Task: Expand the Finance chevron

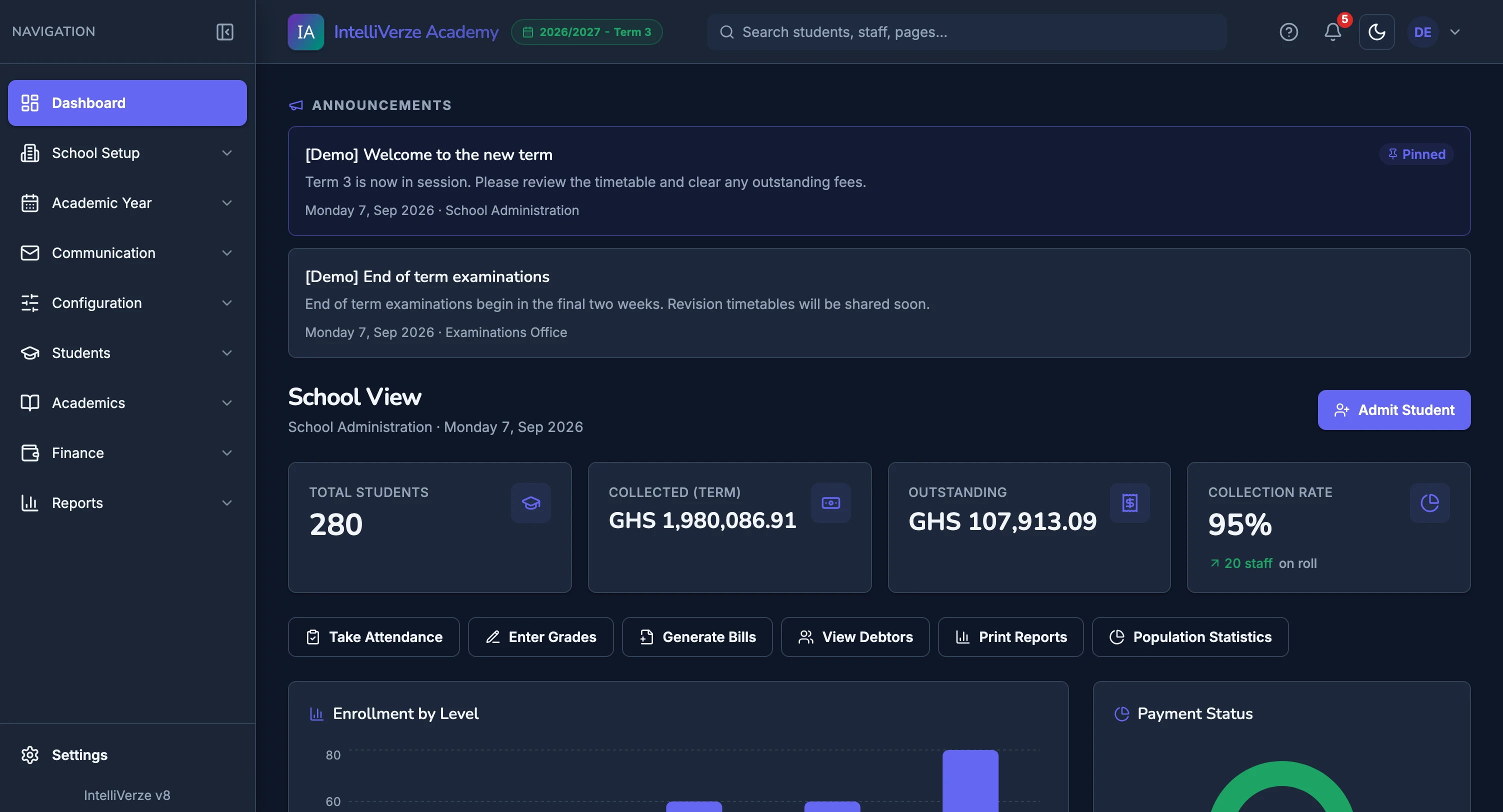Action: click(x=227, y=452)
